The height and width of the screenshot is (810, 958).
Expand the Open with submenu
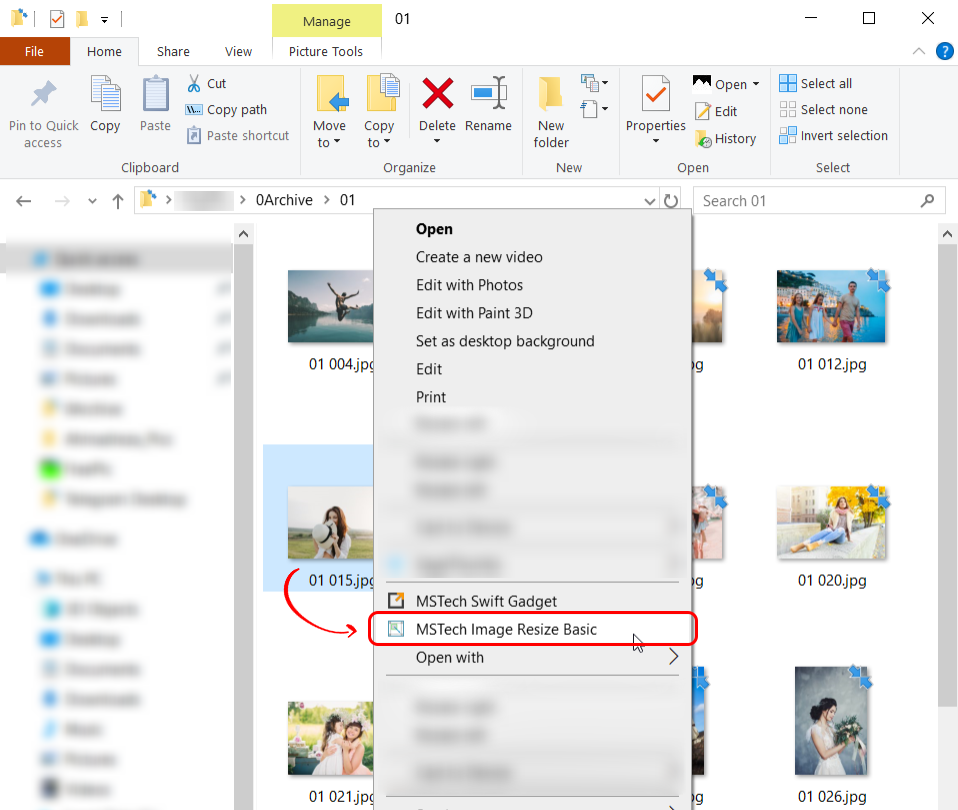click(x=673, y=657)
